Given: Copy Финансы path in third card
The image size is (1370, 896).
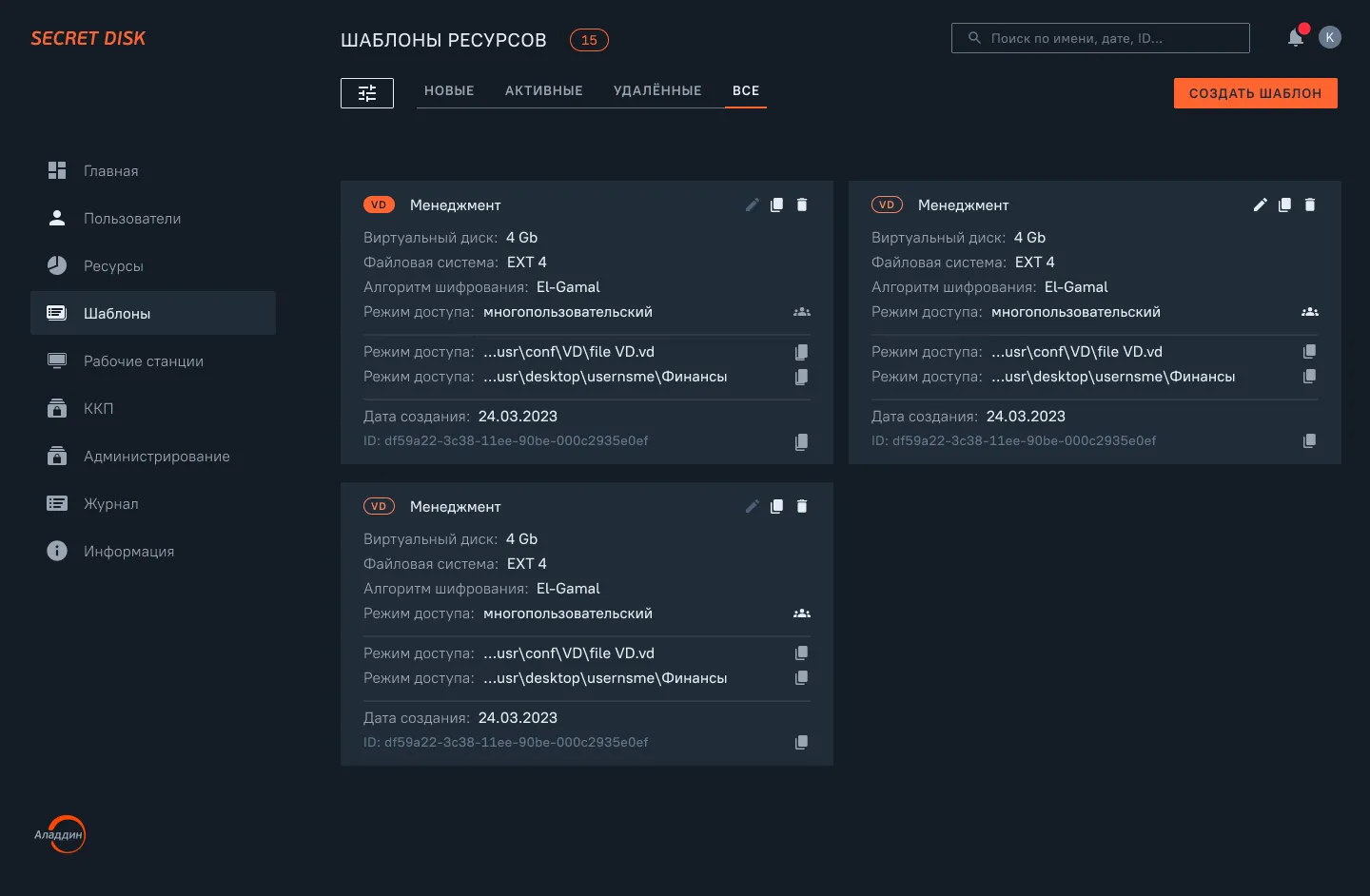Looking at the screenshot, I should pos(801,678).
